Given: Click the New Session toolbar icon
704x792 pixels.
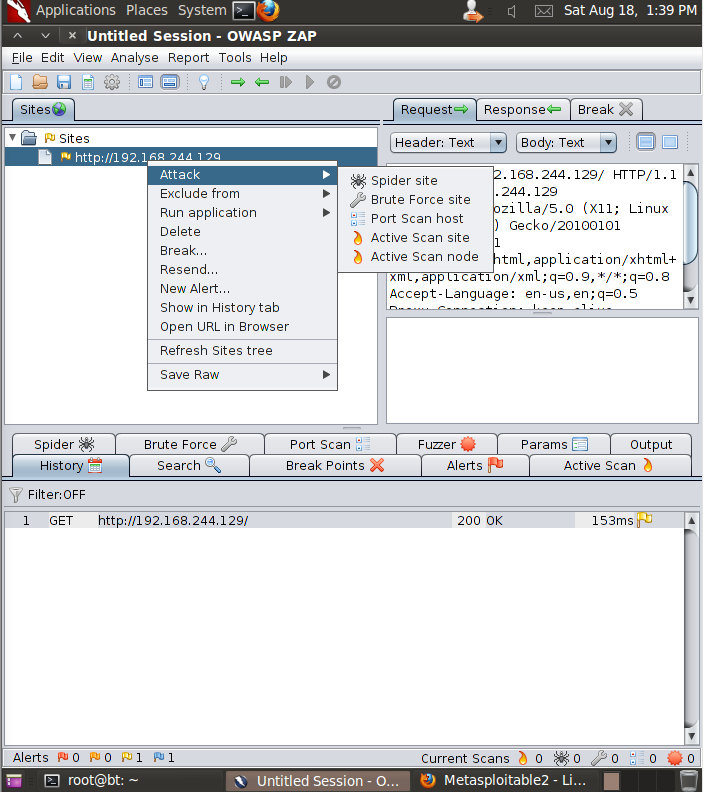Looking at the screenshot, I should 16,82.
